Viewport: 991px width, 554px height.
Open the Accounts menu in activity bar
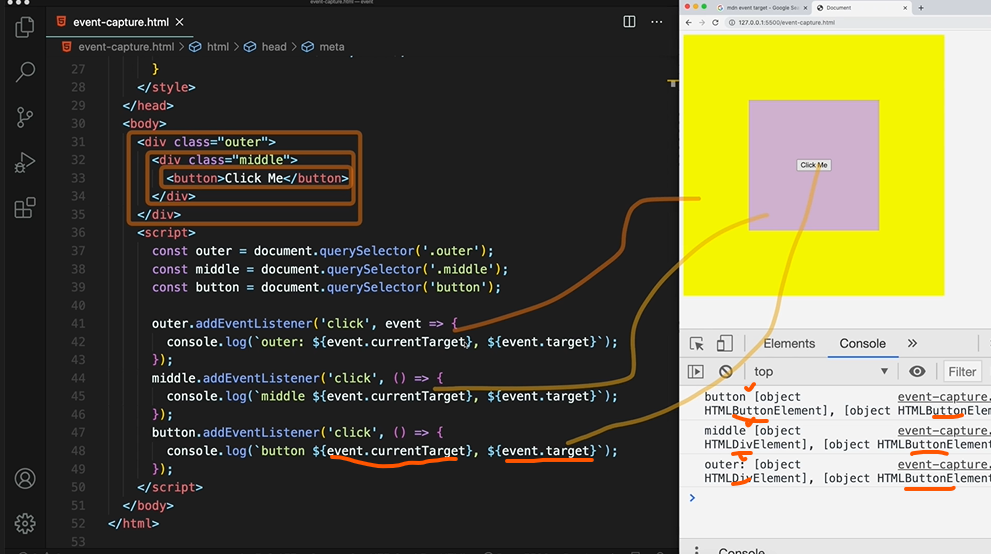[25, 479]
